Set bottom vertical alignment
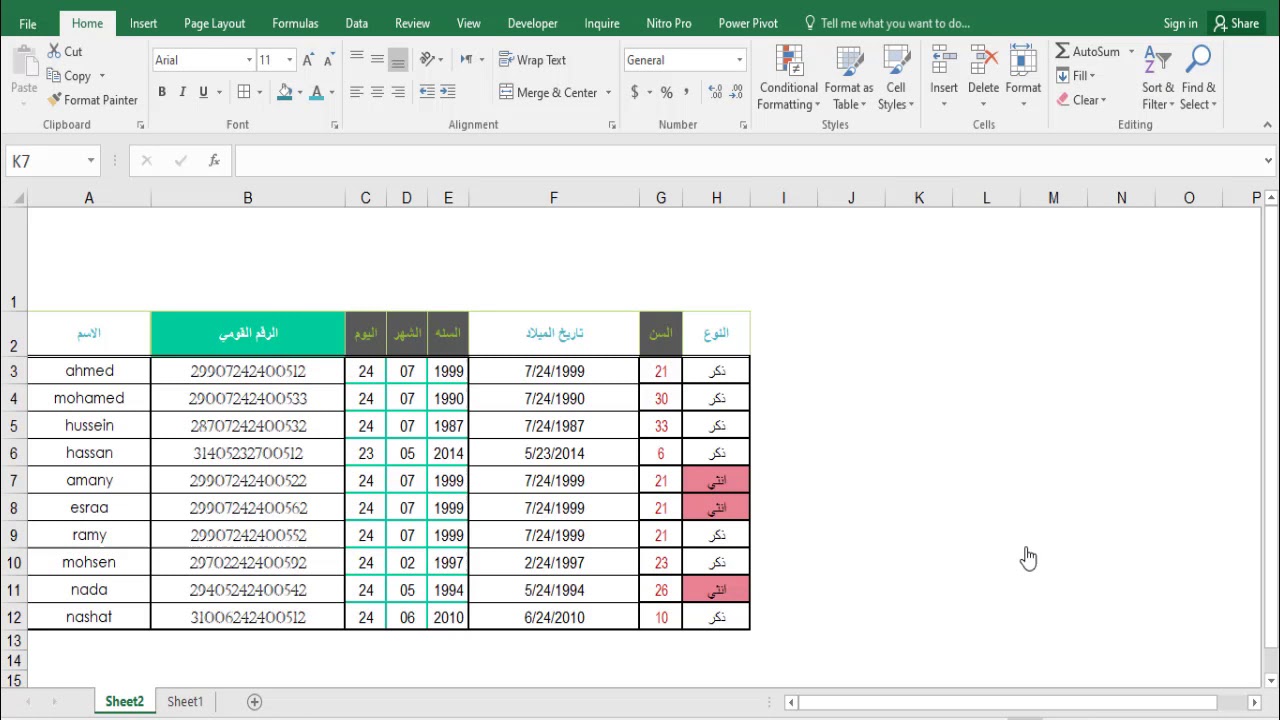1280x720 pixels. click(398, 60)
